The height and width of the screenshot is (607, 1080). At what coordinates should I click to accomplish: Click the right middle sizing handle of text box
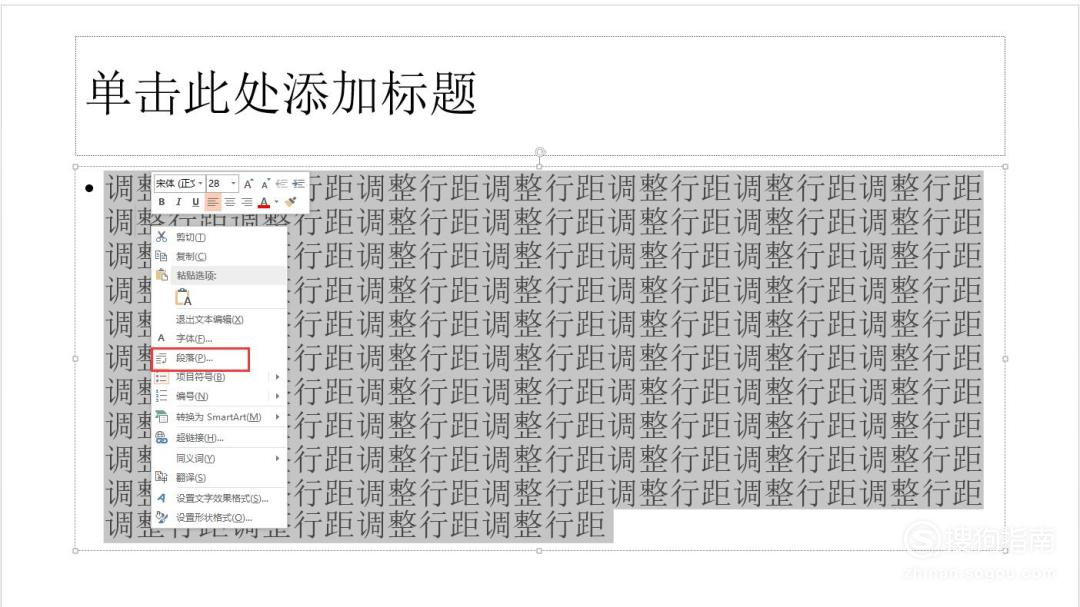pyautogui.click(x=1006, y=359)
